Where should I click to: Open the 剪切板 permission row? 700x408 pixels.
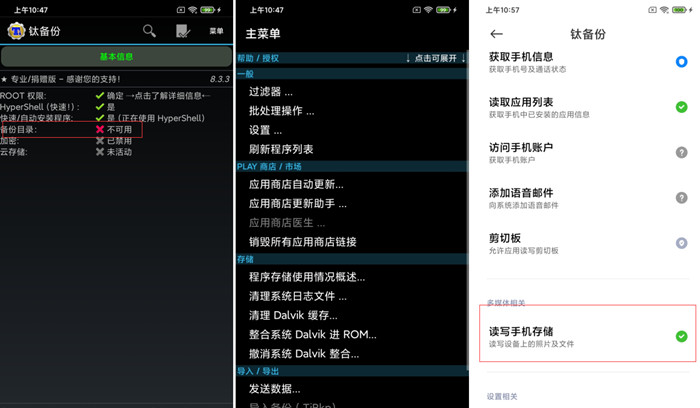point(588,243)
